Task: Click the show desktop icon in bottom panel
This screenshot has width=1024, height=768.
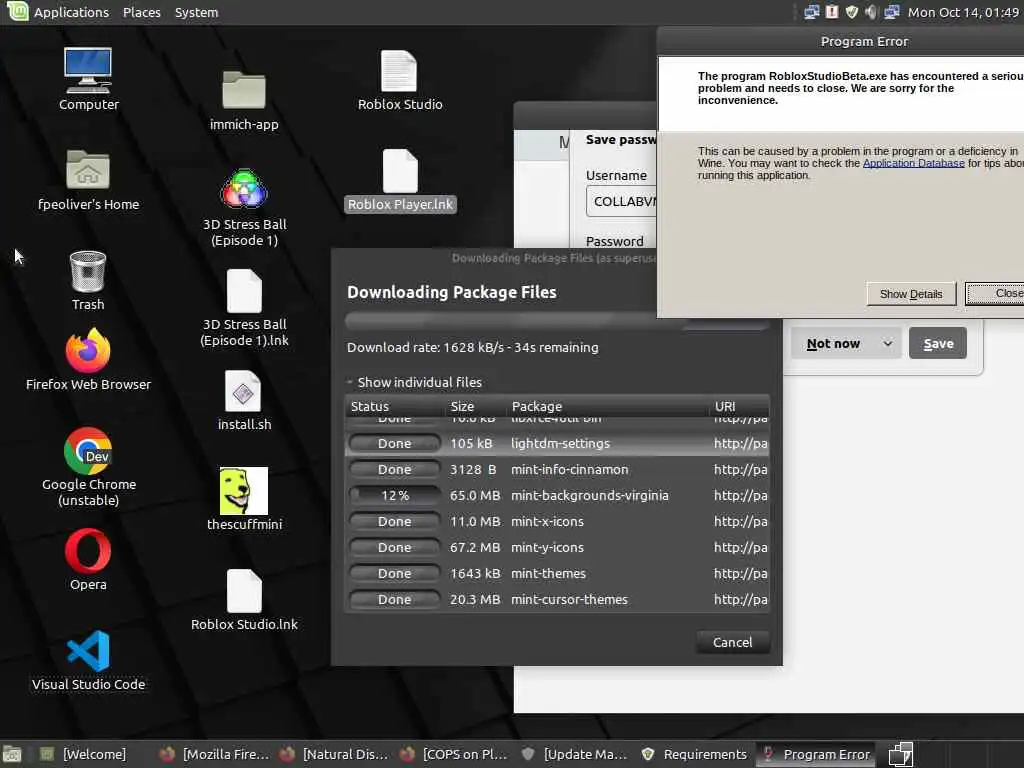Action: 12,754
